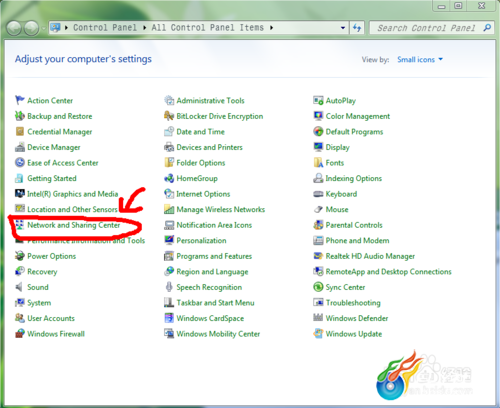The width and height of the screenshot is (500, 408).
Task: Open the Troubleshooting link
Action: click(353, 303)
